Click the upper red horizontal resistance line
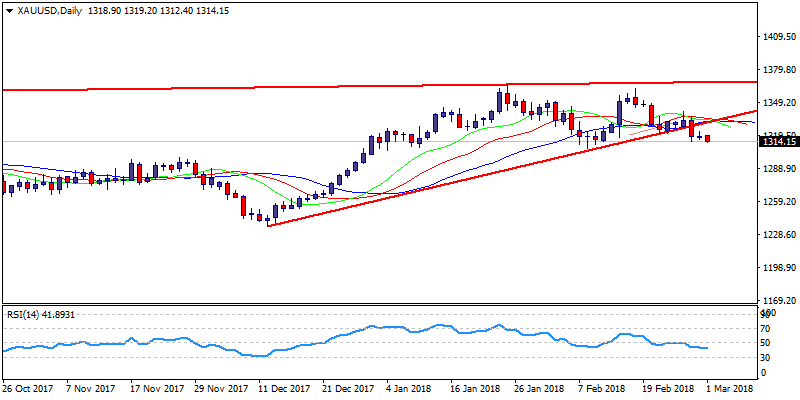 pos(300,87)
